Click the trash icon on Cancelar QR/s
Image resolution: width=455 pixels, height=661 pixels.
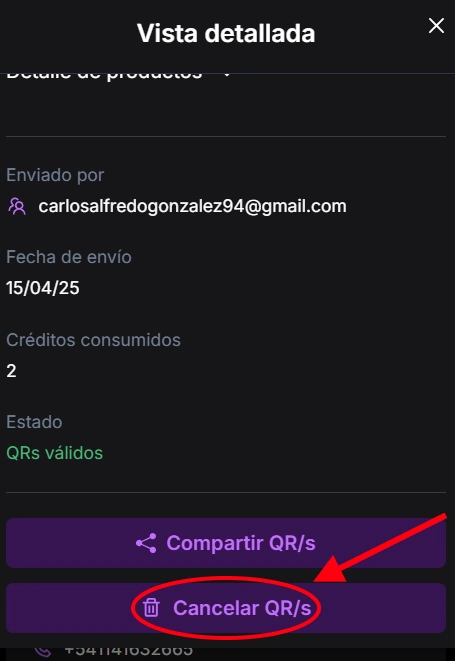click(151, 608)
